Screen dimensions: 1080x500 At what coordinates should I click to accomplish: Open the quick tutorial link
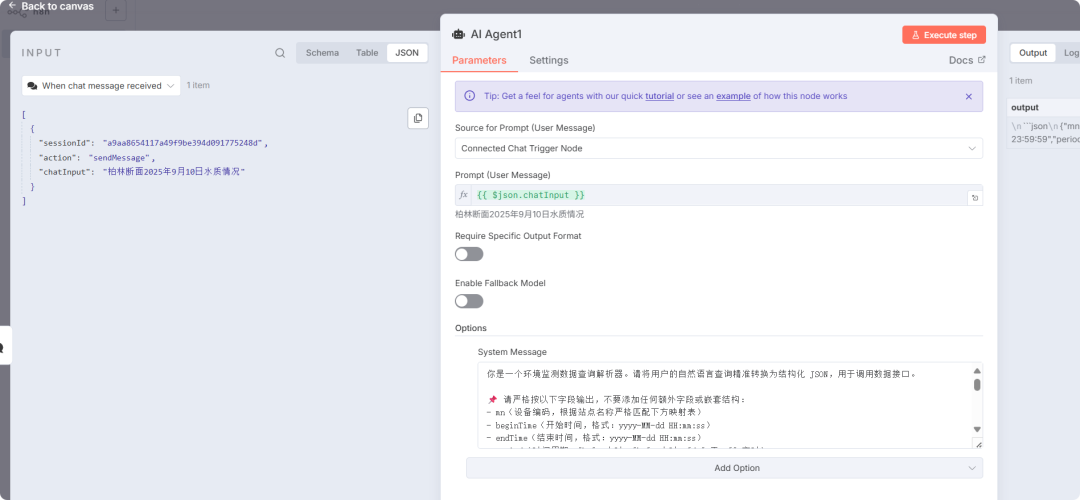[x=659, y=96]
